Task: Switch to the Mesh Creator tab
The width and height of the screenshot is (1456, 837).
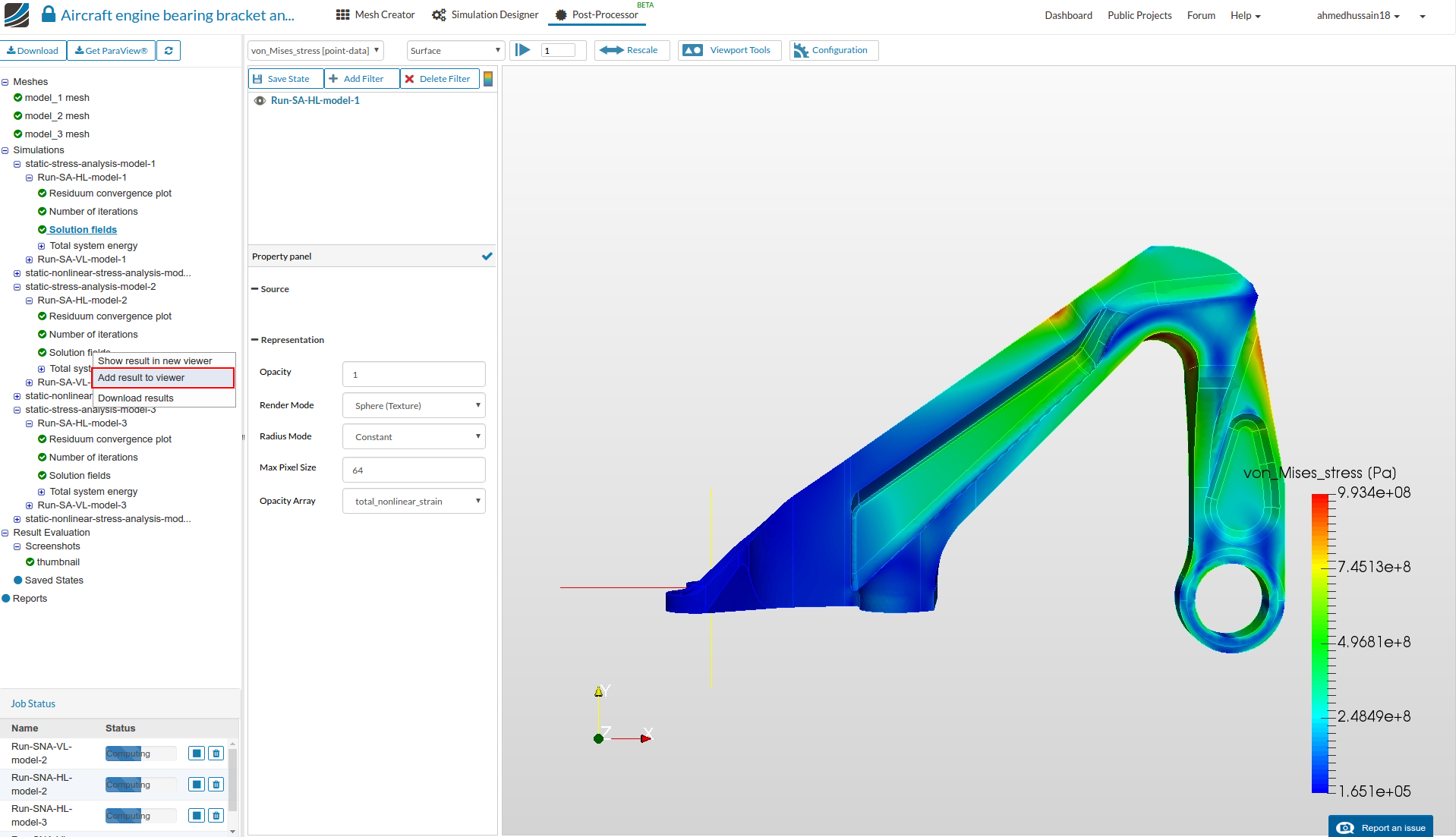Action: 376,15
